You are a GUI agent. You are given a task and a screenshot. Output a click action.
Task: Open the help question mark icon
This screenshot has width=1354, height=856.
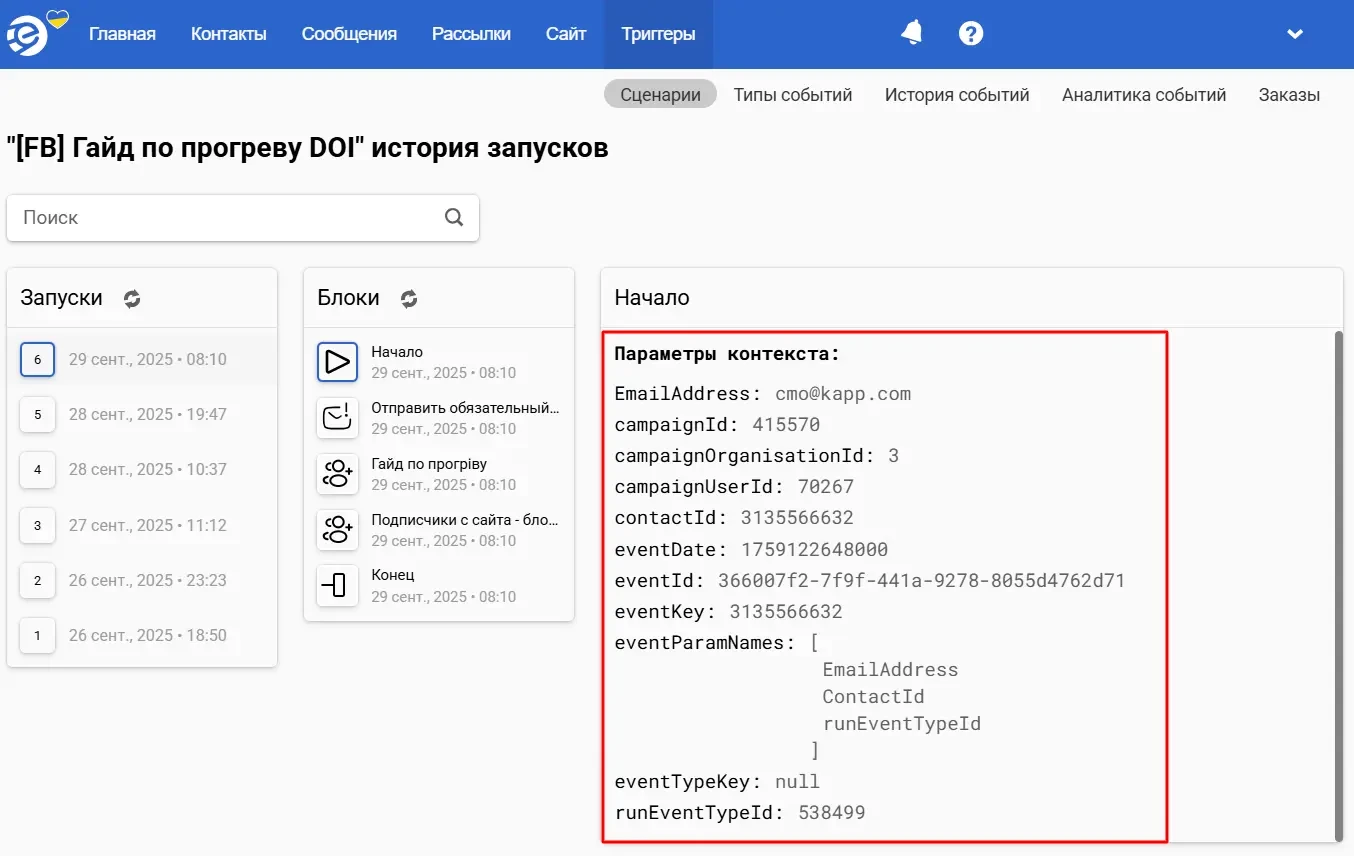coord(970,33)
